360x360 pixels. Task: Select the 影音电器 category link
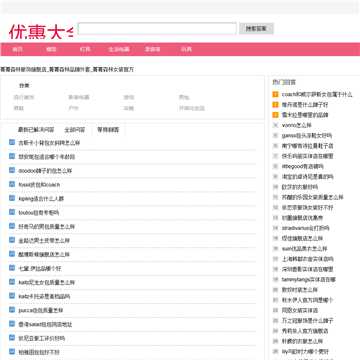click(79, 98)
